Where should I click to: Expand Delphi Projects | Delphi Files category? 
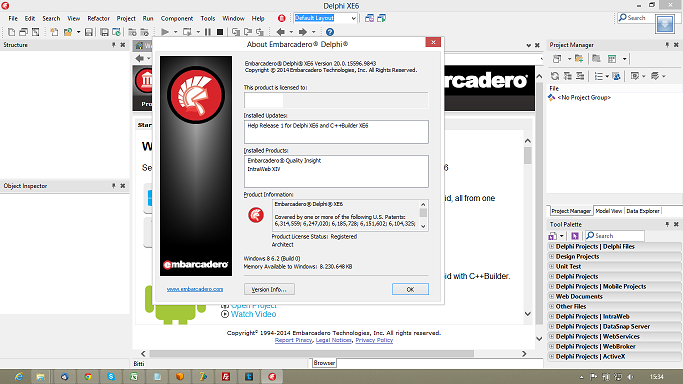pos(551,246)
